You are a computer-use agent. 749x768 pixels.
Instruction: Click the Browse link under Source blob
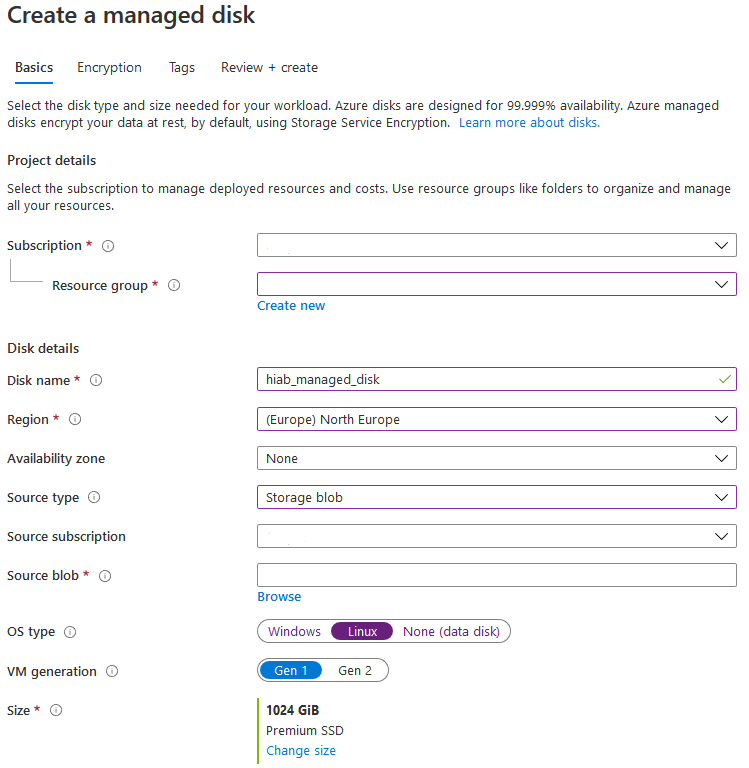pyautogui.click(x=279, y=597)
